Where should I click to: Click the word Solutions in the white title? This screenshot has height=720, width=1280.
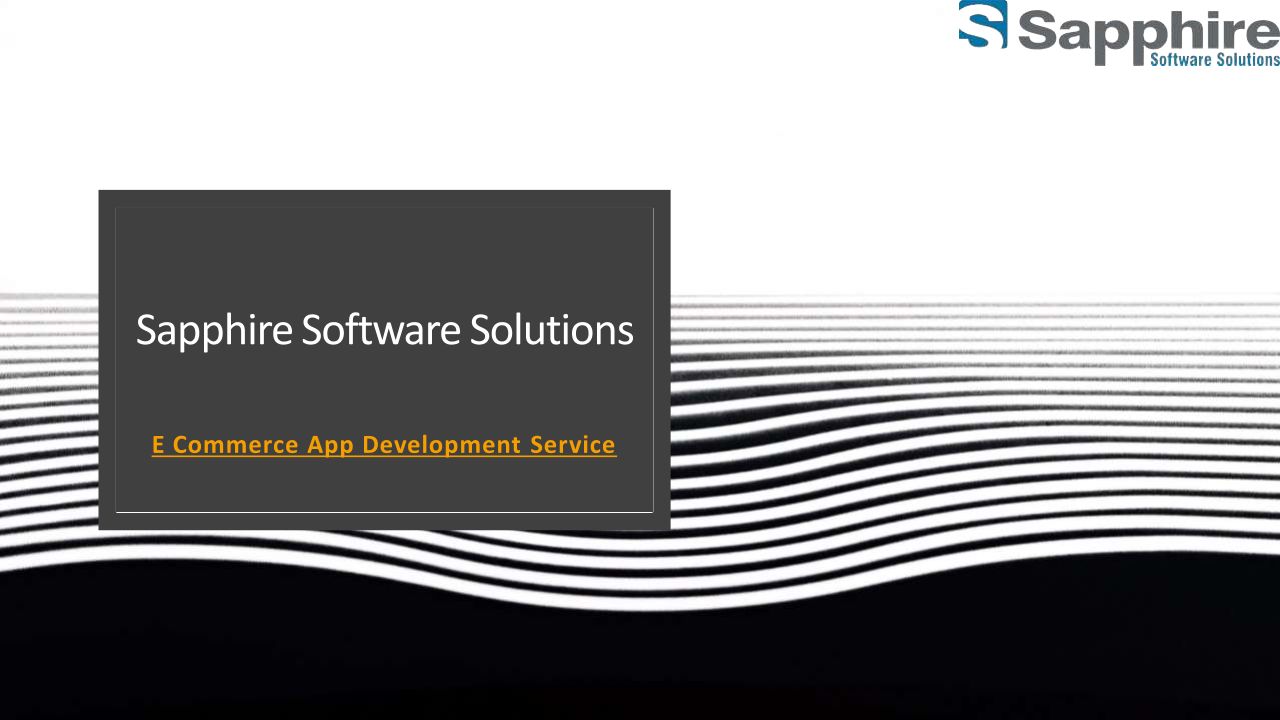click(551, 330)
